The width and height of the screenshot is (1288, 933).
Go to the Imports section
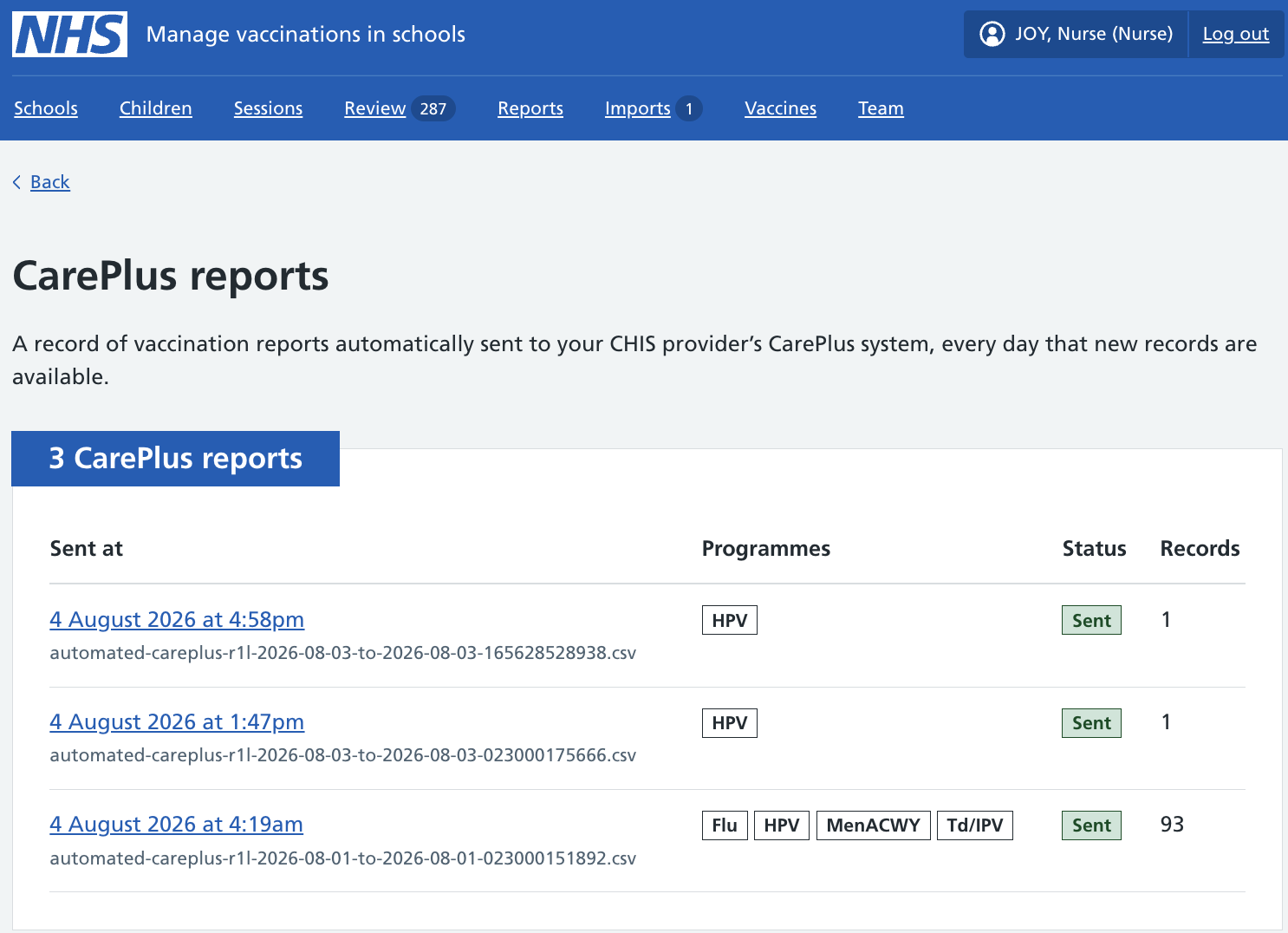(x=638, y=108)
